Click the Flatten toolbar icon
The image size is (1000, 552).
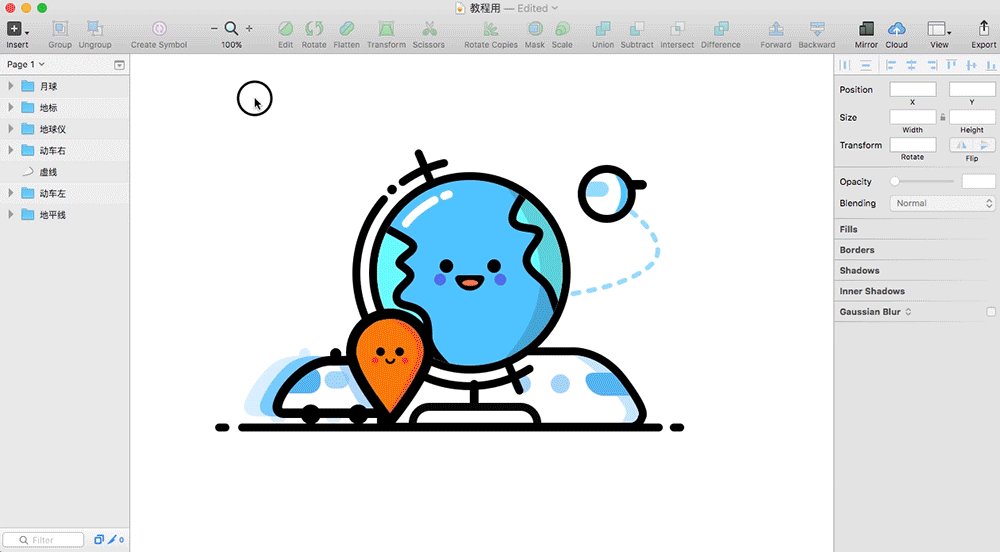pyautogui.click(x=346, y=29)
